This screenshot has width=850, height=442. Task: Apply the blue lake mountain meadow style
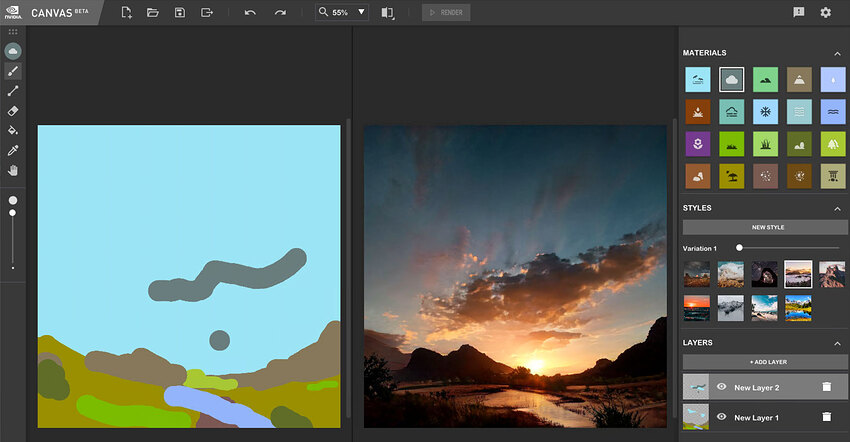pyautogui.click(x=799, y=308)
